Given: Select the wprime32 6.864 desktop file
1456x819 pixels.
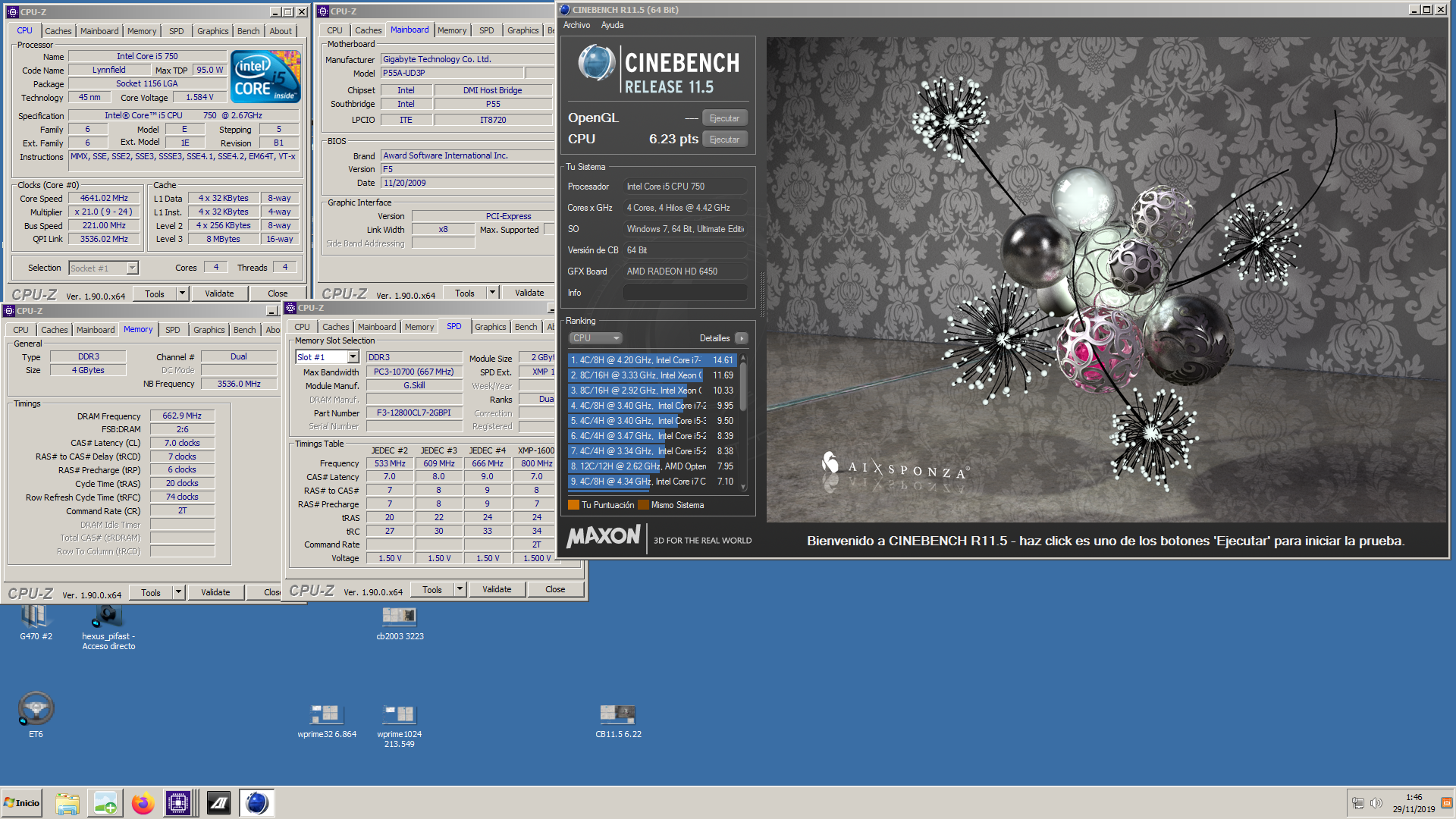Looking at the screenshot, I should pyautogui.click(x=327, y=721).
